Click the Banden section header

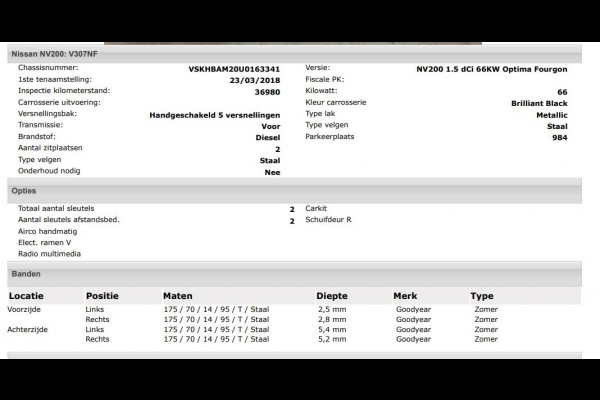coord(294,274)
